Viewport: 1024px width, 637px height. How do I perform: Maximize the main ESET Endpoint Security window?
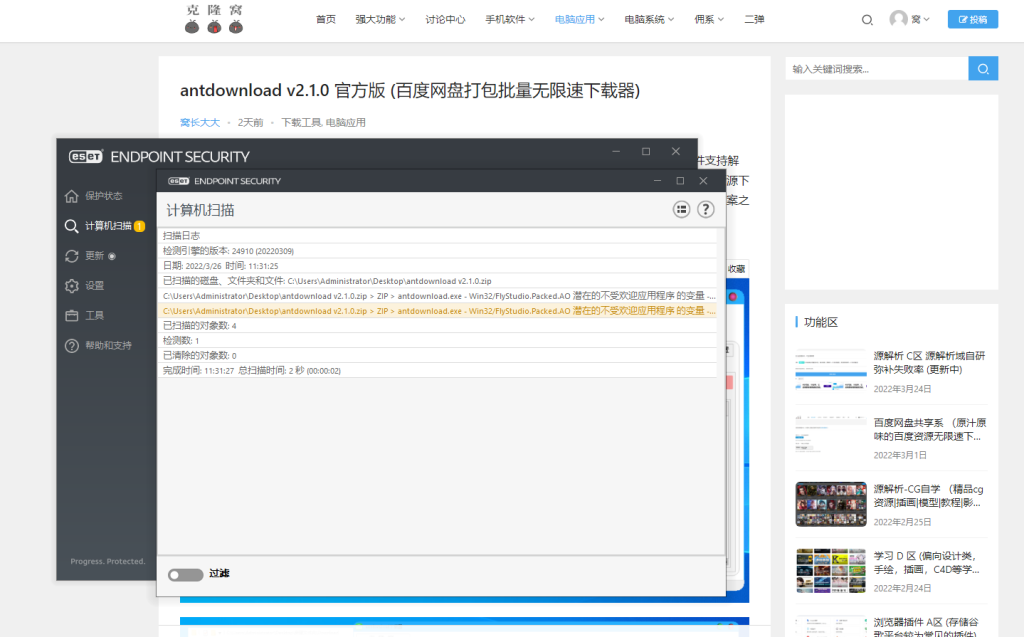[x=646, y=152]
